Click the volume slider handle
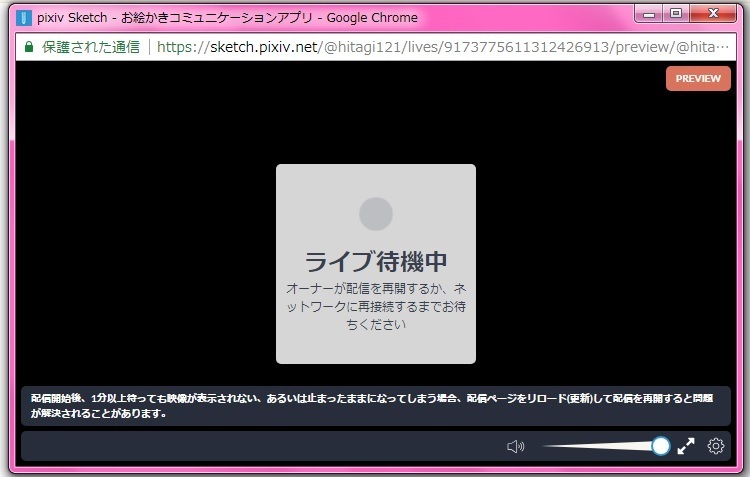Image resolution: width=750 pixels, height=477 pixels. pyautogui.click(x=661, y=446)
